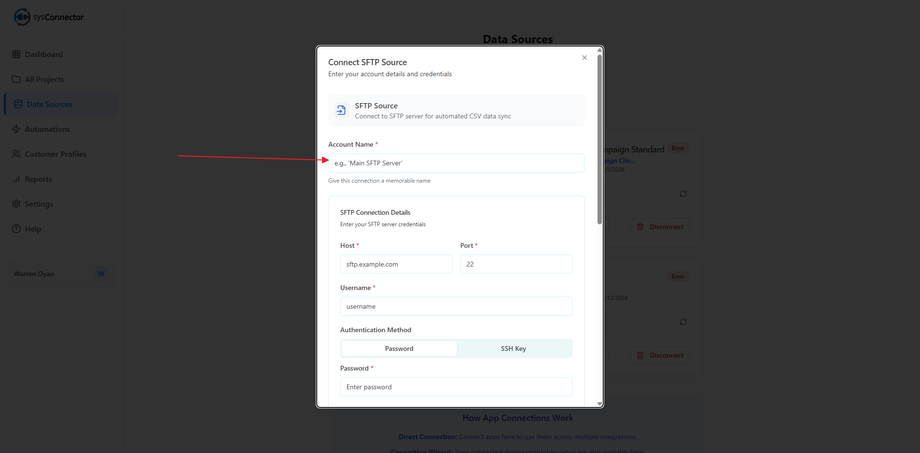Click the Username text field

456,306
